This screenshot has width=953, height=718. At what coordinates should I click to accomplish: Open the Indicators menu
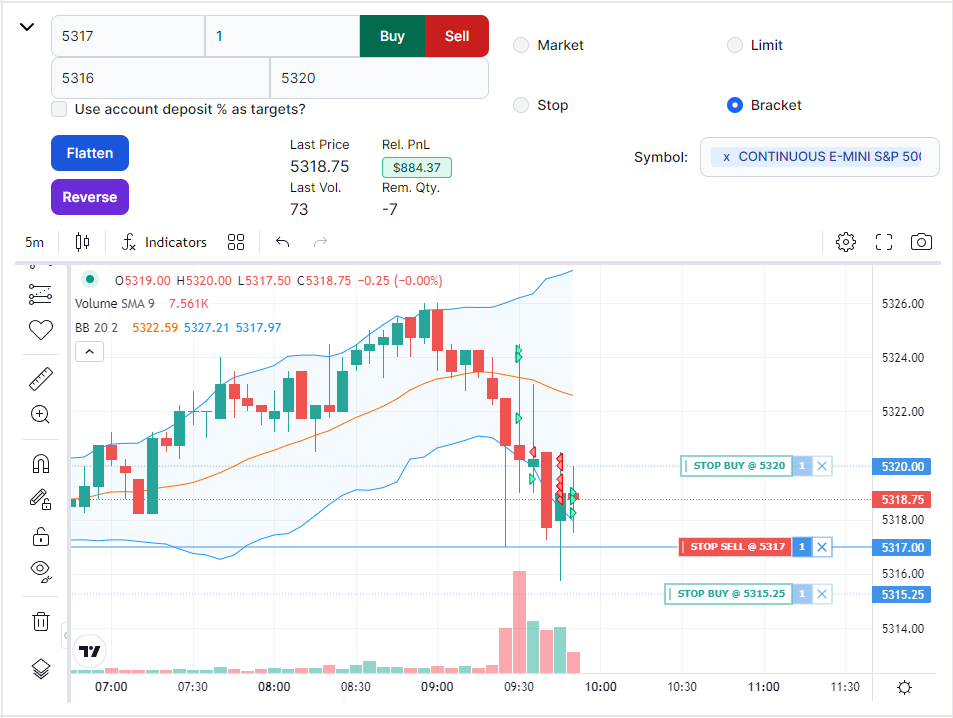pos(164,242)
